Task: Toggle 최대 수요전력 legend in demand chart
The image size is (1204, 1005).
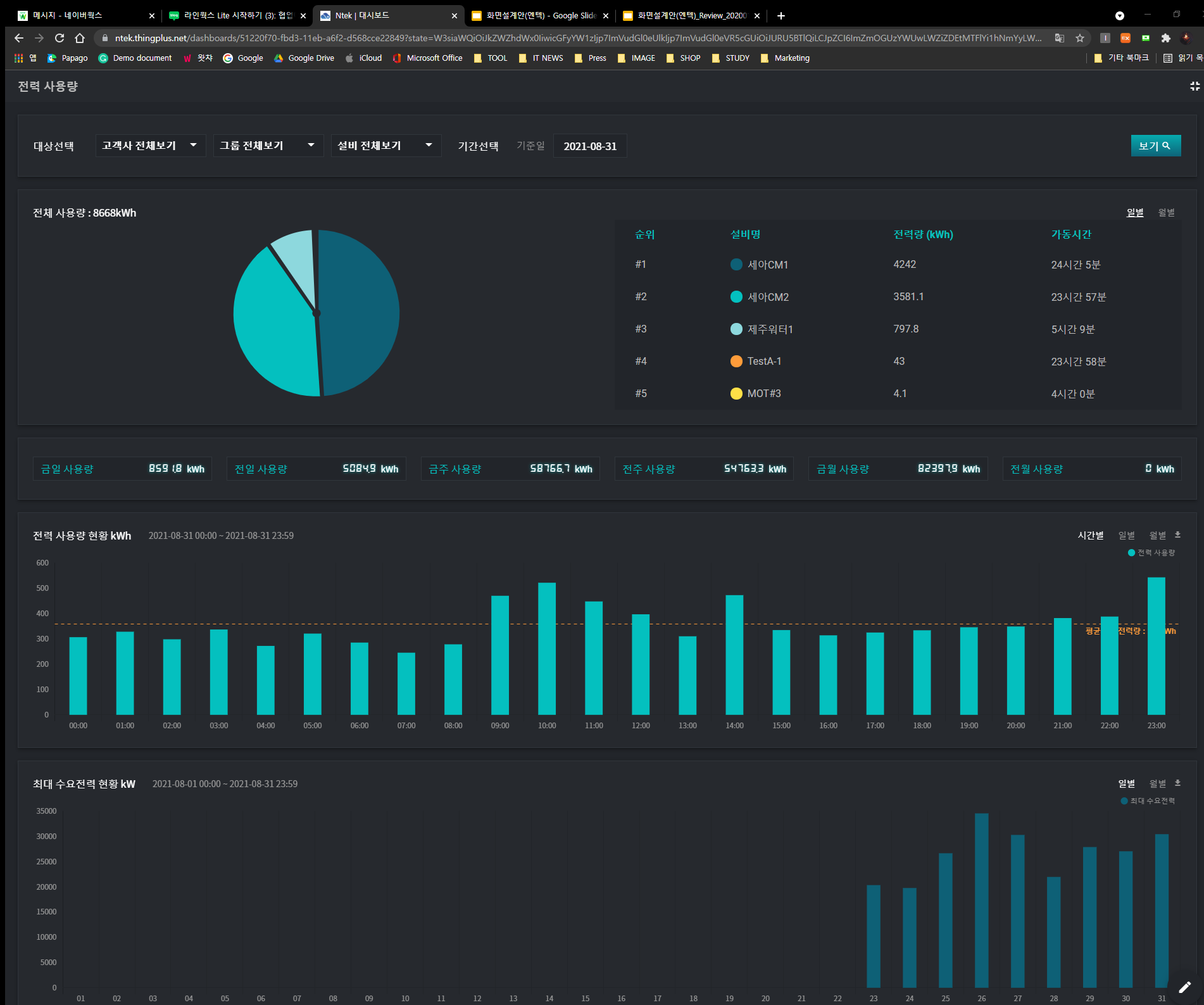Action: click(x=1148, y=801)
